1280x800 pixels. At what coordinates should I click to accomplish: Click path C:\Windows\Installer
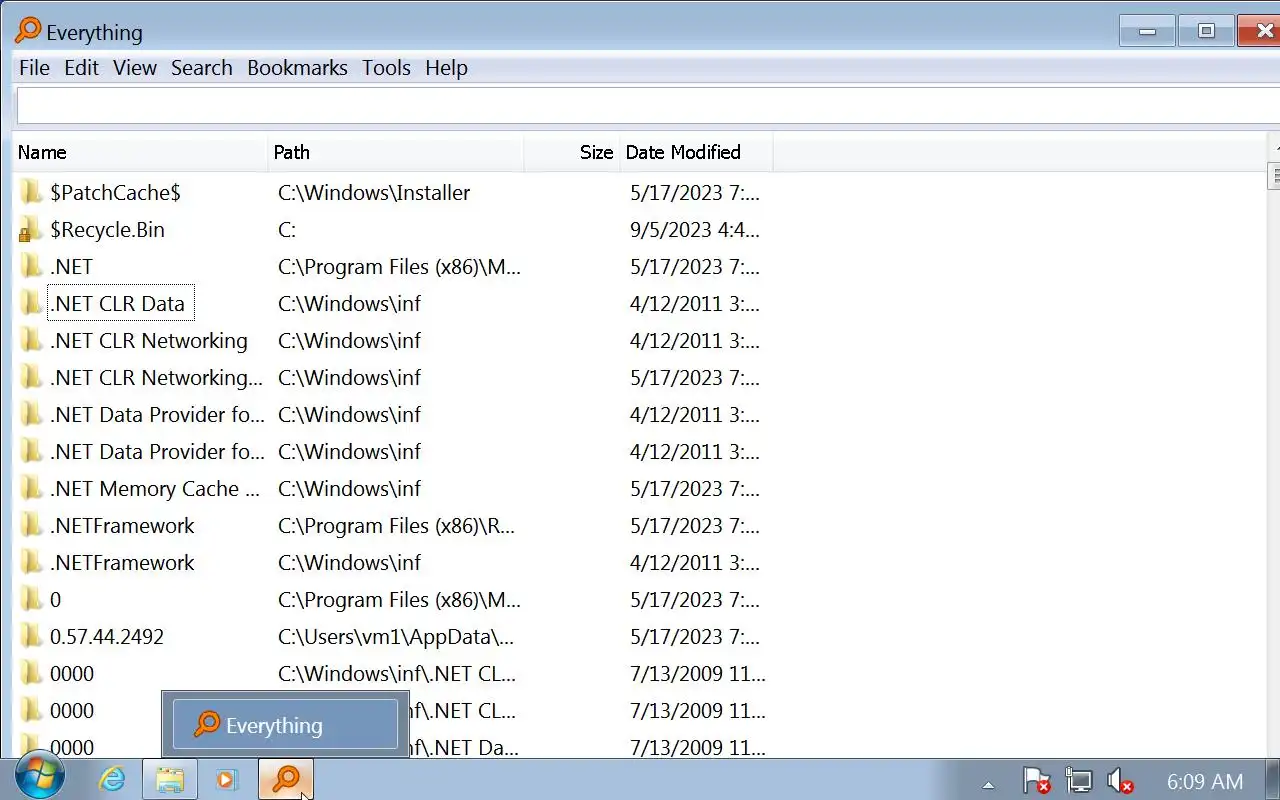(x=374, y=192)
